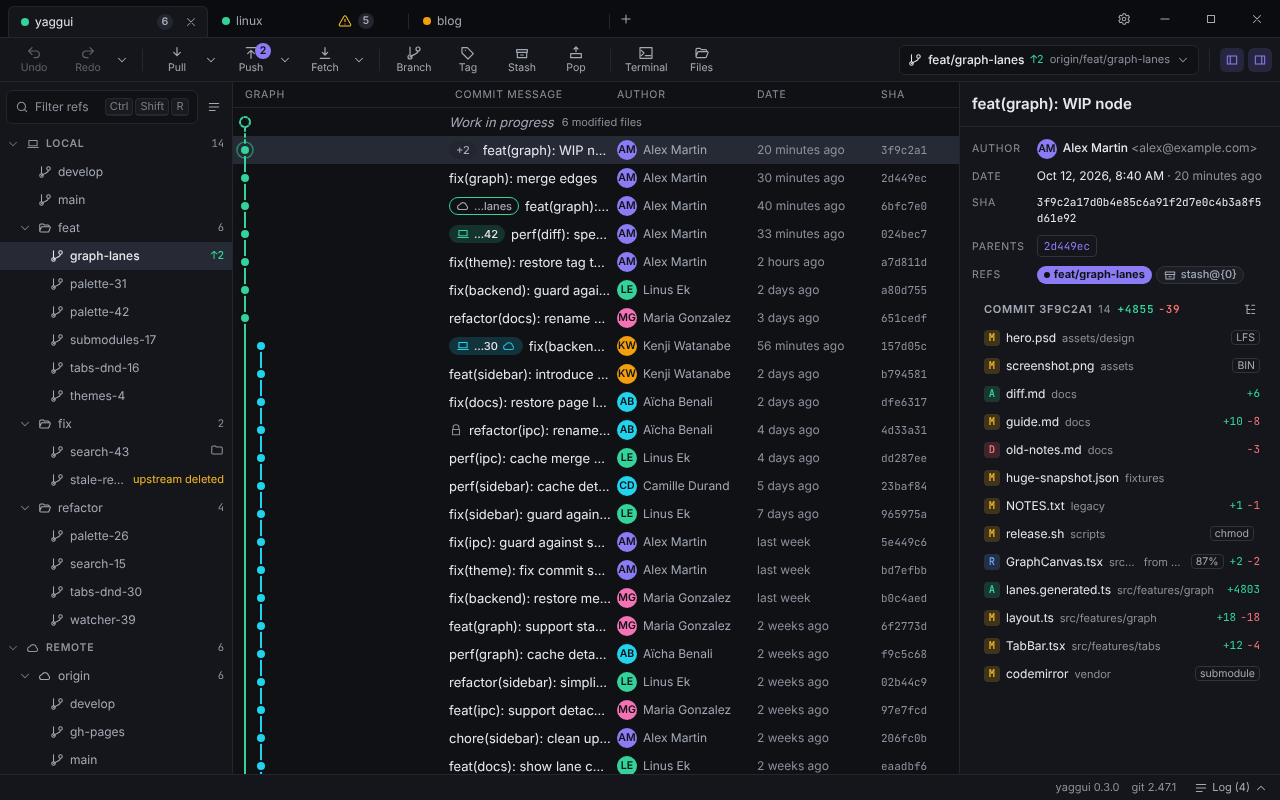Open the Terminal from the toolbar
Image resolution: width=1280 pixels, height=800 pixels.
646,59
